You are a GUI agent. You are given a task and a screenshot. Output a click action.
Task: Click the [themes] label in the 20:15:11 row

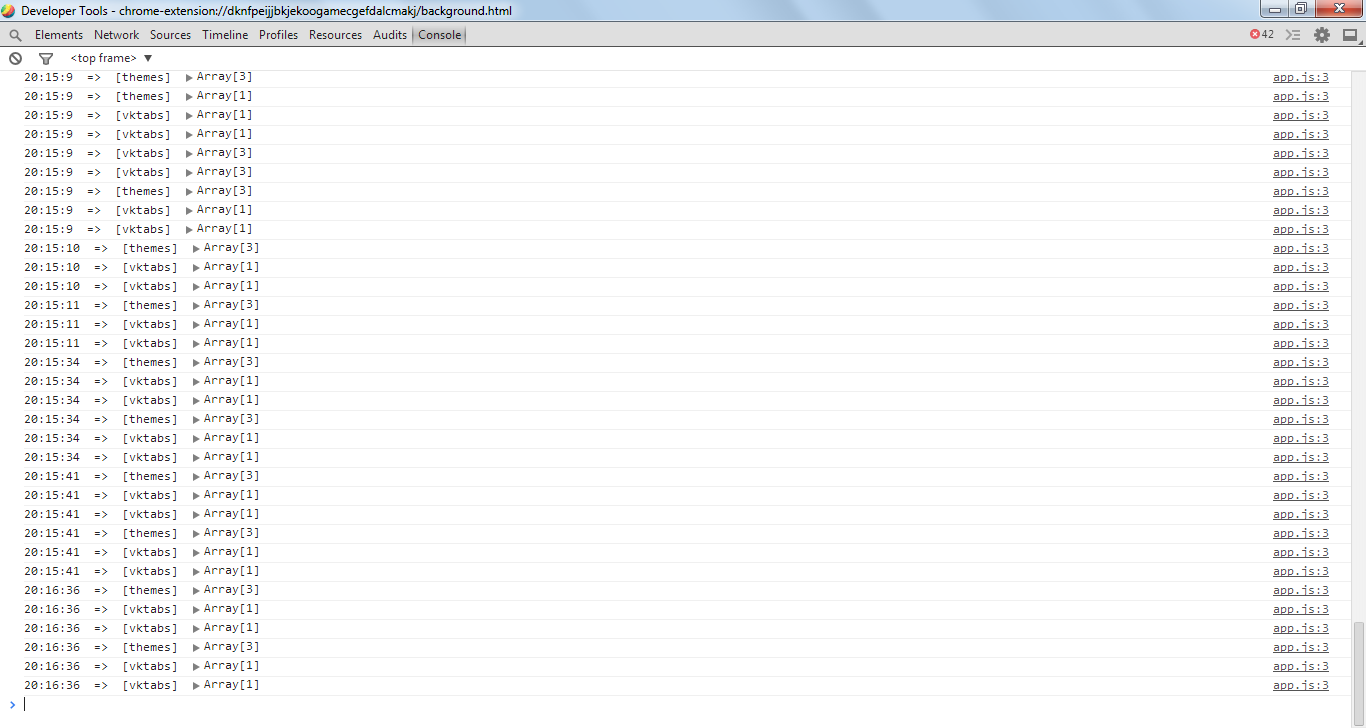pos(150,305)
